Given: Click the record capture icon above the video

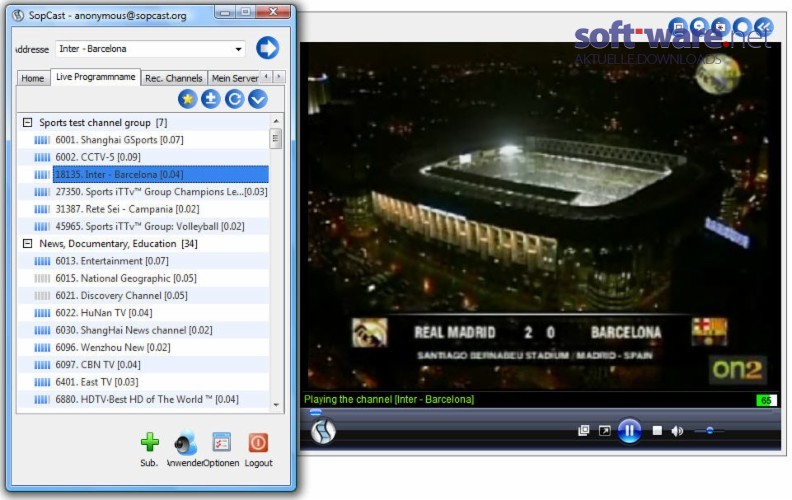Looking at the screenshot, I should (721, 26).
